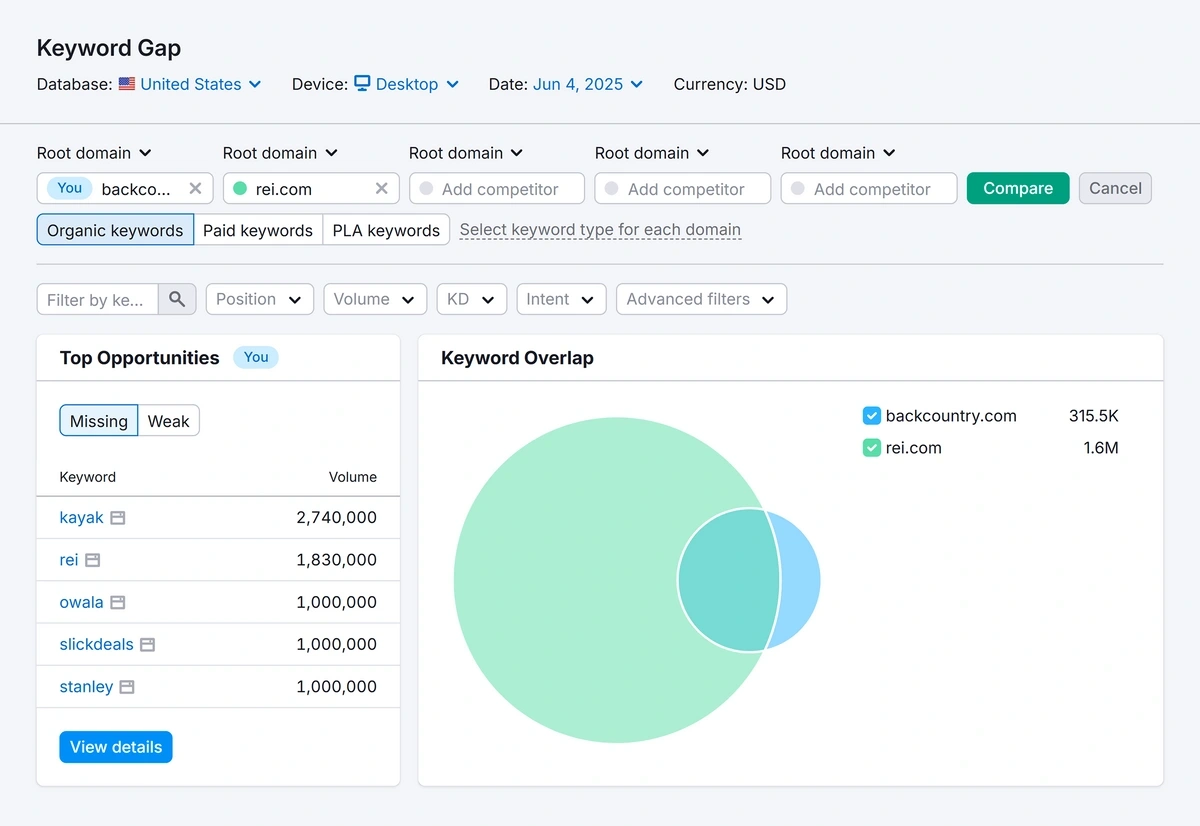Click the third Add competitor field
Viewport: 1200px width, 826px height.
(x=869, y=188)
